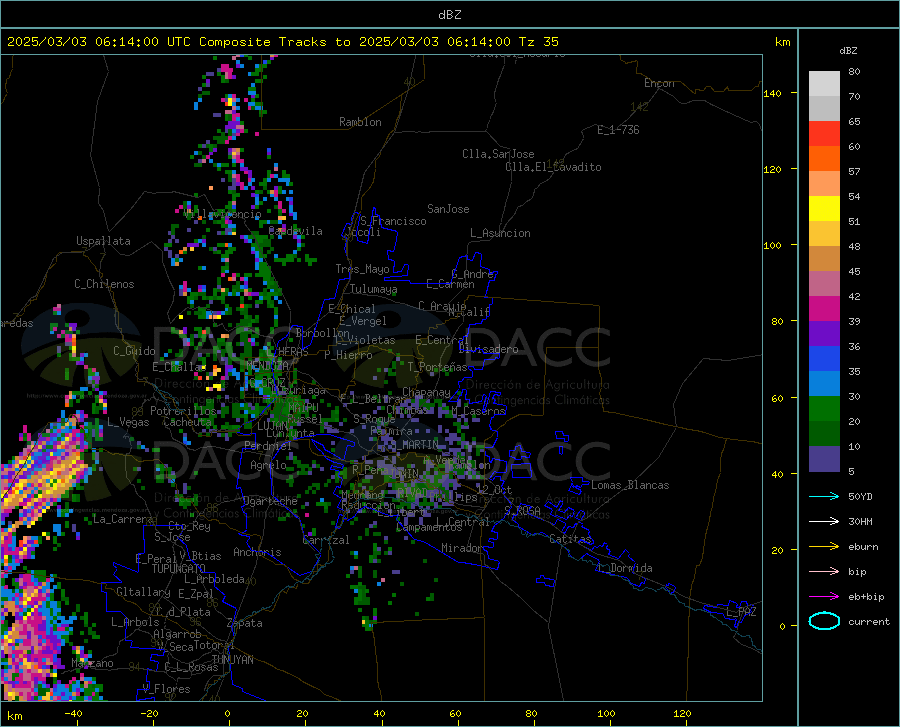Pick the salmon swatch between 57 and 54
Viewport: 900px width, 727px height.
pyautogui.click(x=824, y=184)
